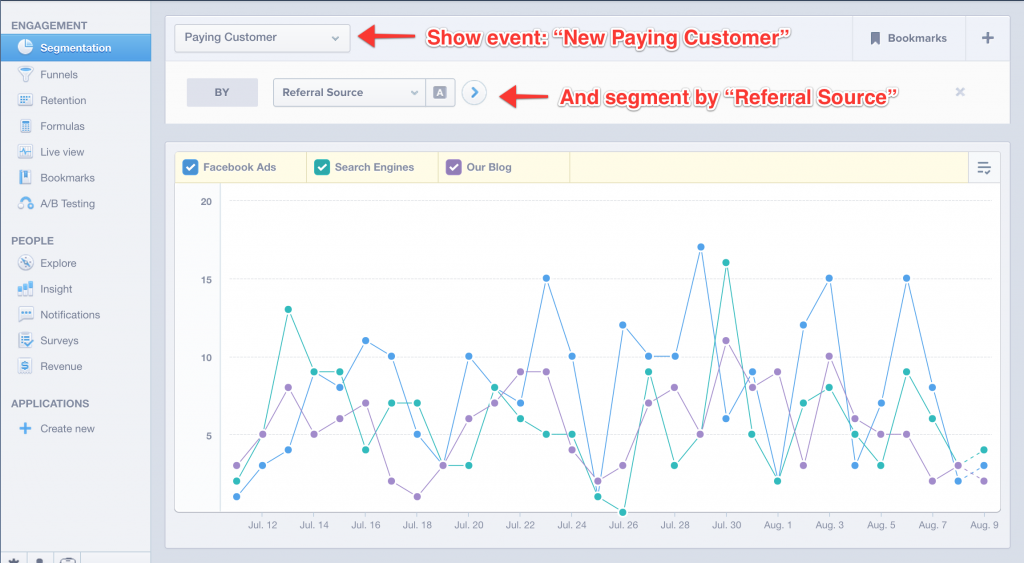Click the Aug. 9 x-axis label
This screenshot has height=563, width=1024.
[x=984, y=525]
